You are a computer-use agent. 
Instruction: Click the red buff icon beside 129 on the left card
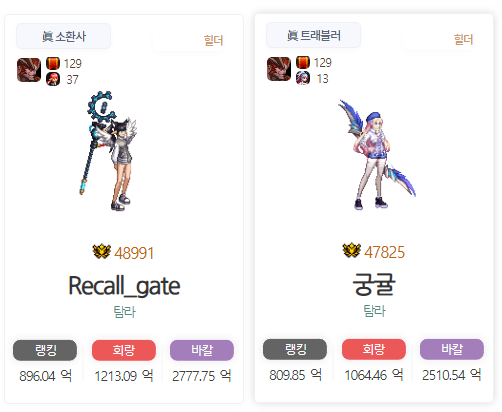pyautogui.click(x=53, y=63)
